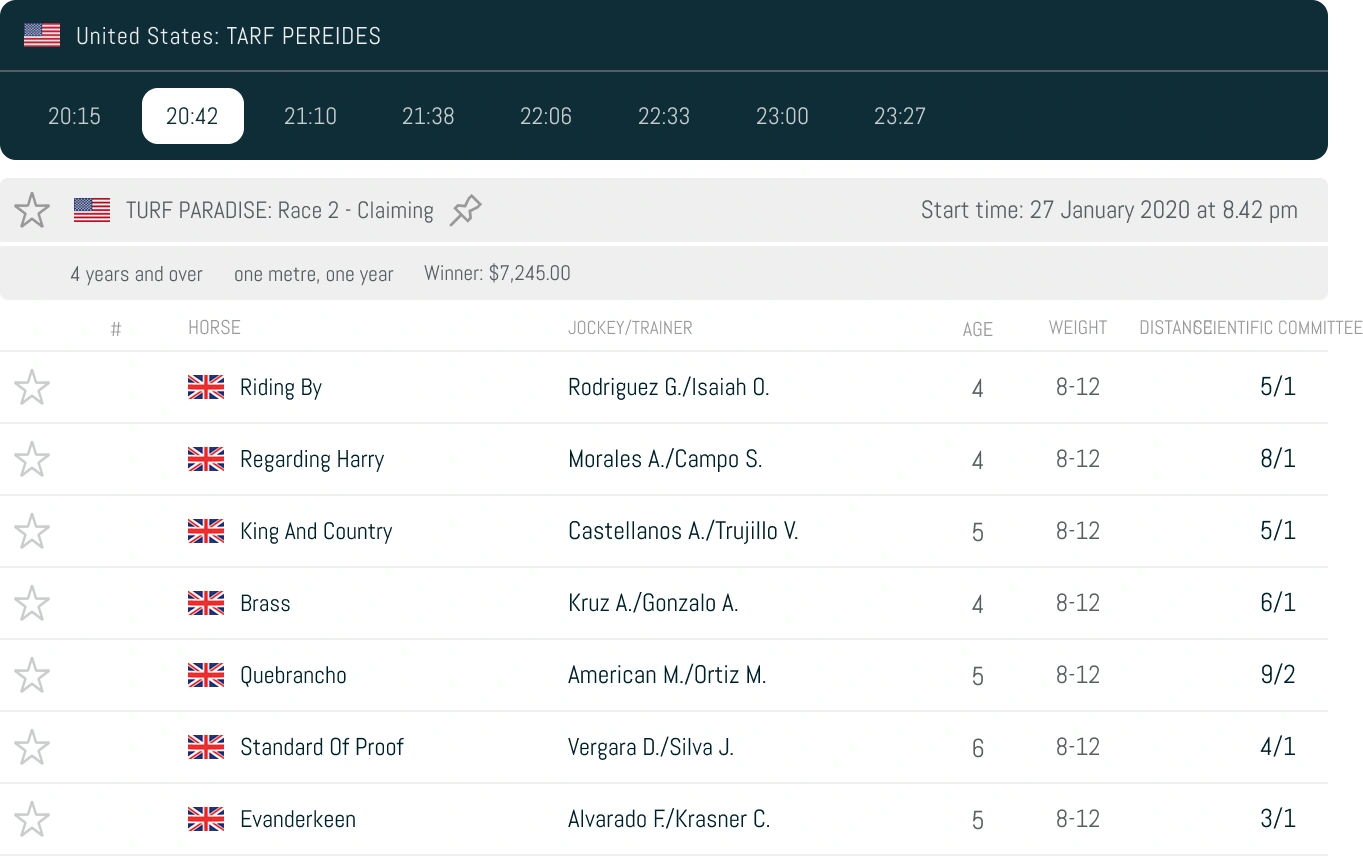Image resolution: width=1363 pixels, height=856 pixels.
Task: Click the star beside Quebrancho
Action: click(32, 675)
